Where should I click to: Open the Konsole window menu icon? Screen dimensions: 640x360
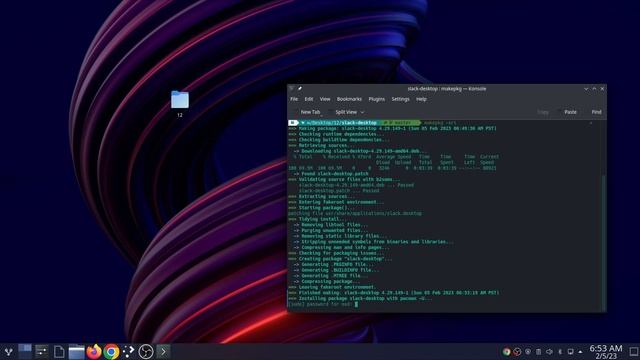pos(291,89)
